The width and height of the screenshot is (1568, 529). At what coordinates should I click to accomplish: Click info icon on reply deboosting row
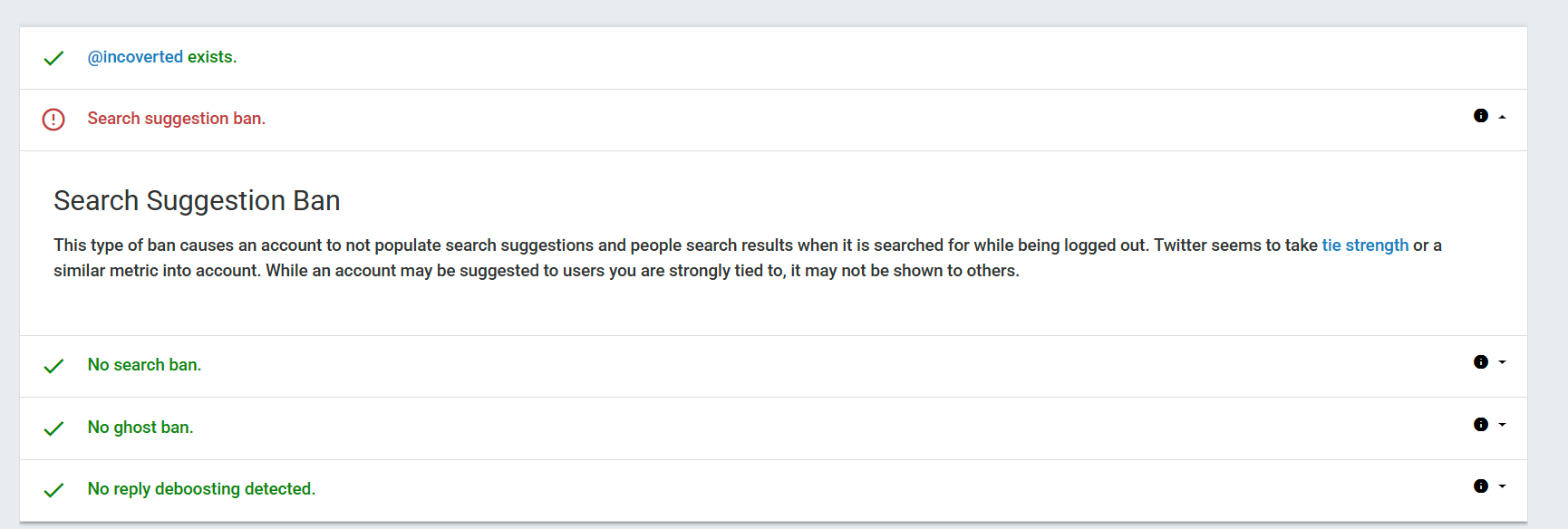[1481, 486]
